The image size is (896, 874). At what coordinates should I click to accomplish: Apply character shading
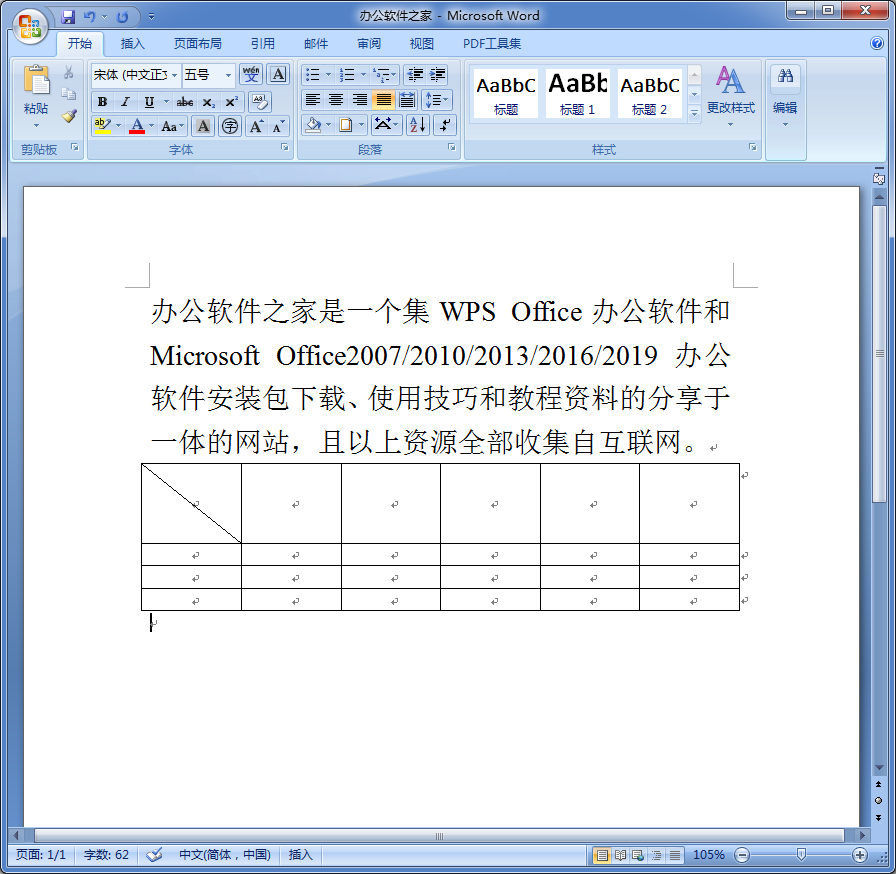tap(203, 126)
